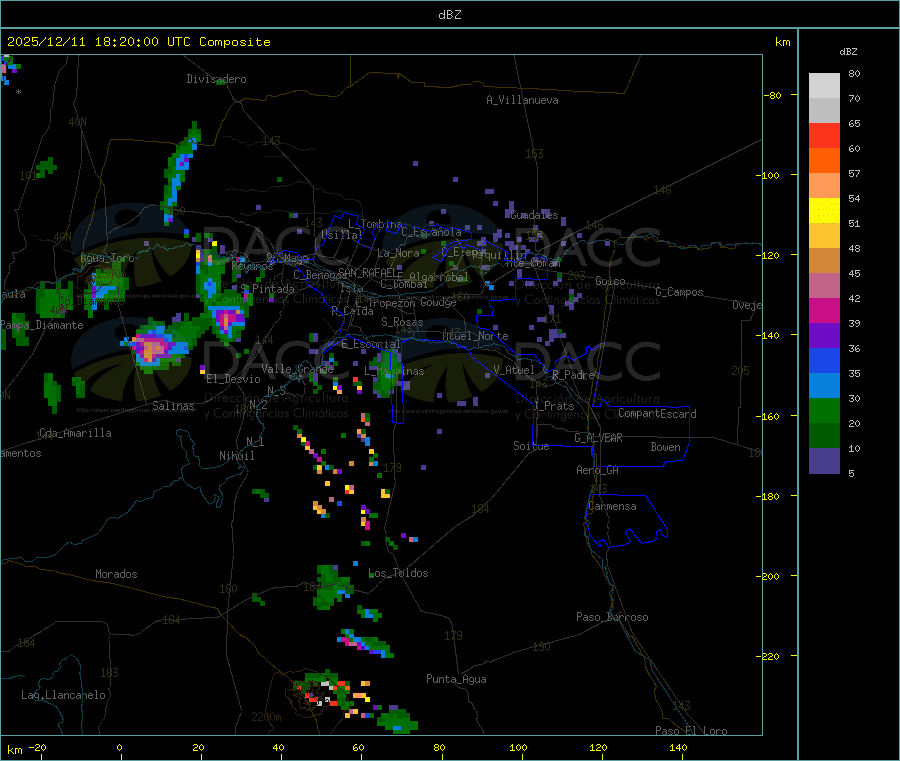Select the Paso_Barroso label
The width and height of the screenshot is (900, 761).
click(612, 617)
